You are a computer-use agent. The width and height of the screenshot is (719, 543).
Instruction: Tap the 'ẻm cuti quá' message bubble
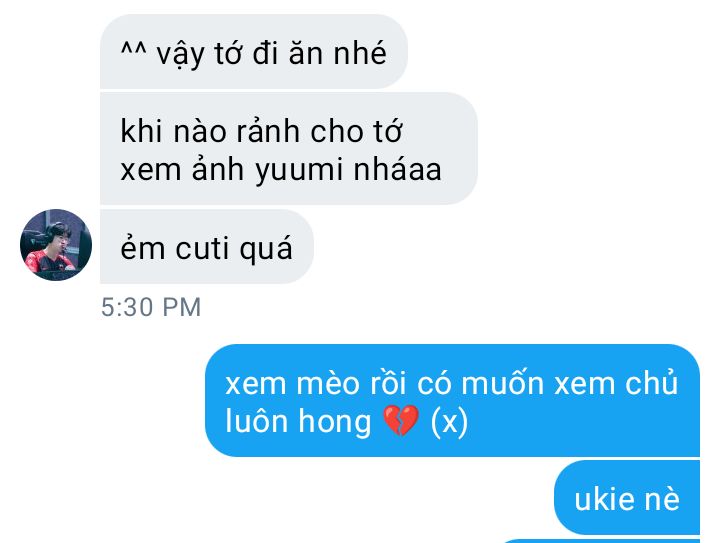click(x=207, y=247)
